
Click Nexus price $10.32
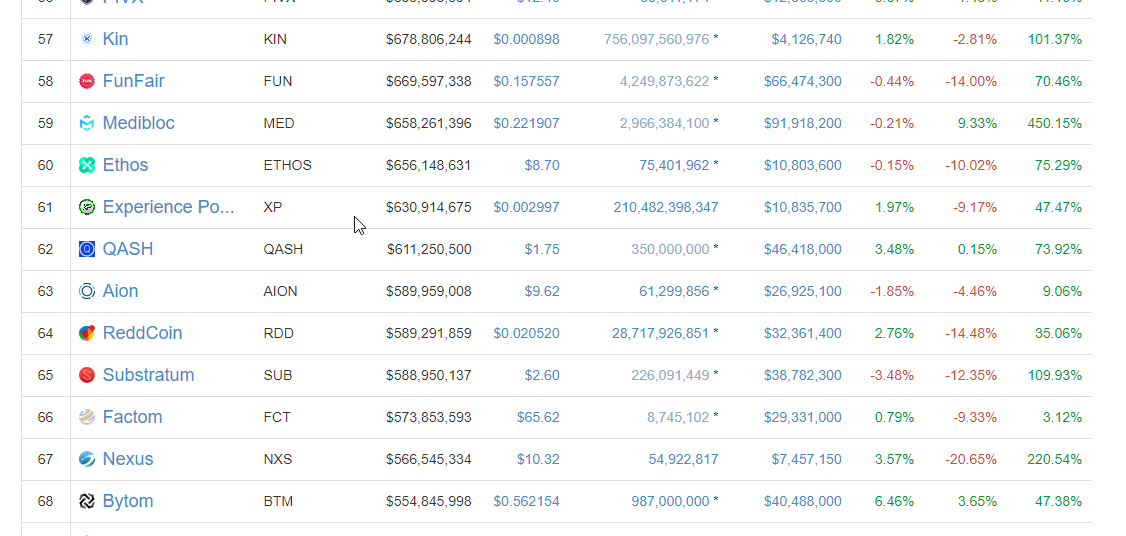[539, 460]
